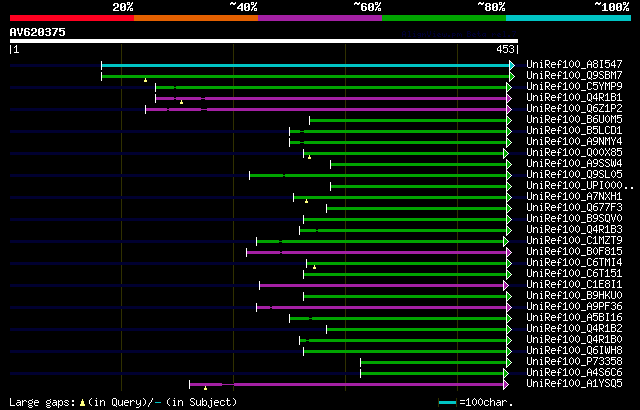This screenshot has height=410, width=640.
Task: Click the cyan alignment bar for A8I547
Action: tap(308, 65)
